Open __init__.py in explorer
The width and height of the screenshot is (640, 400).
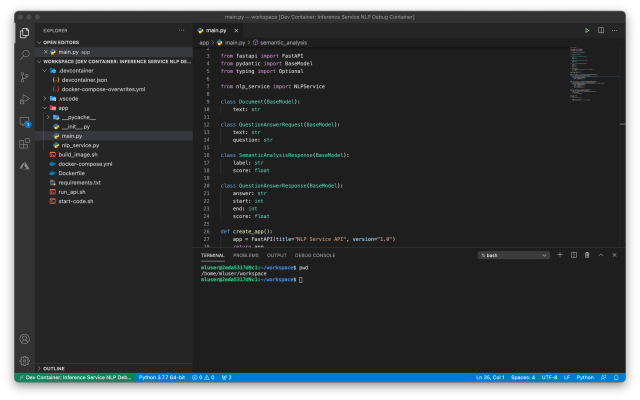coord(76,127)
